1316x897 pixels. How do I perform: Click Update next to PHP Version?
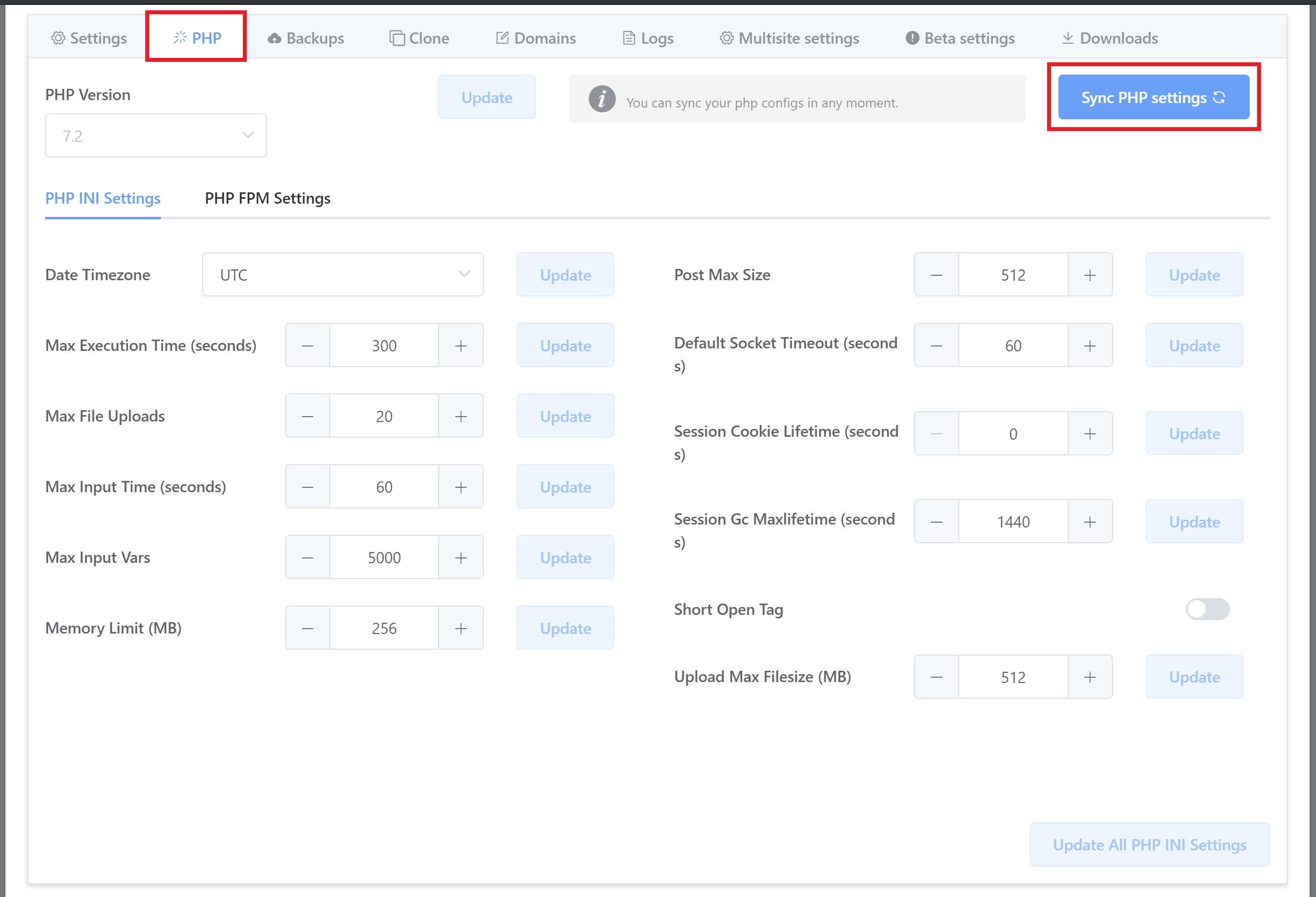486,97
